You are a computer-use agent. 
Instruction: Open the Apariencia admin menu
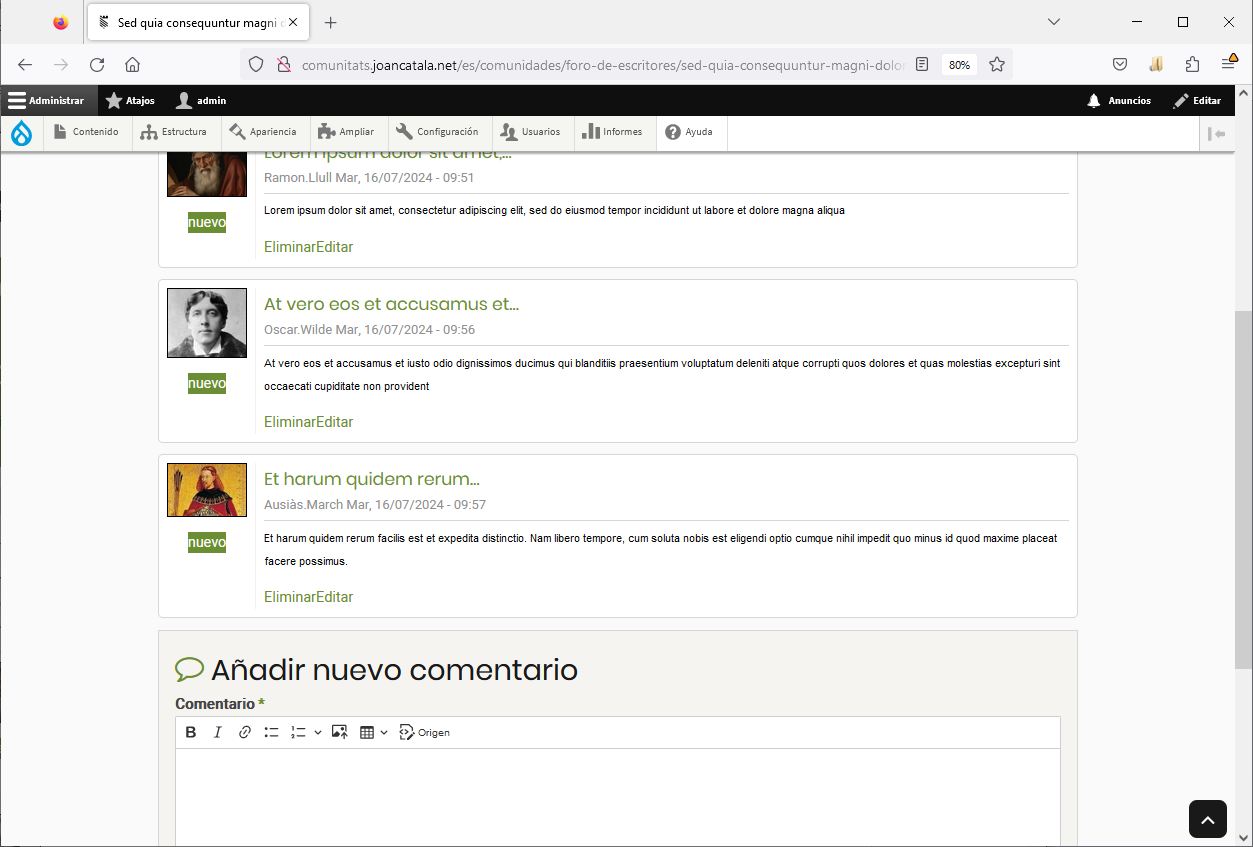pos(263,132)
